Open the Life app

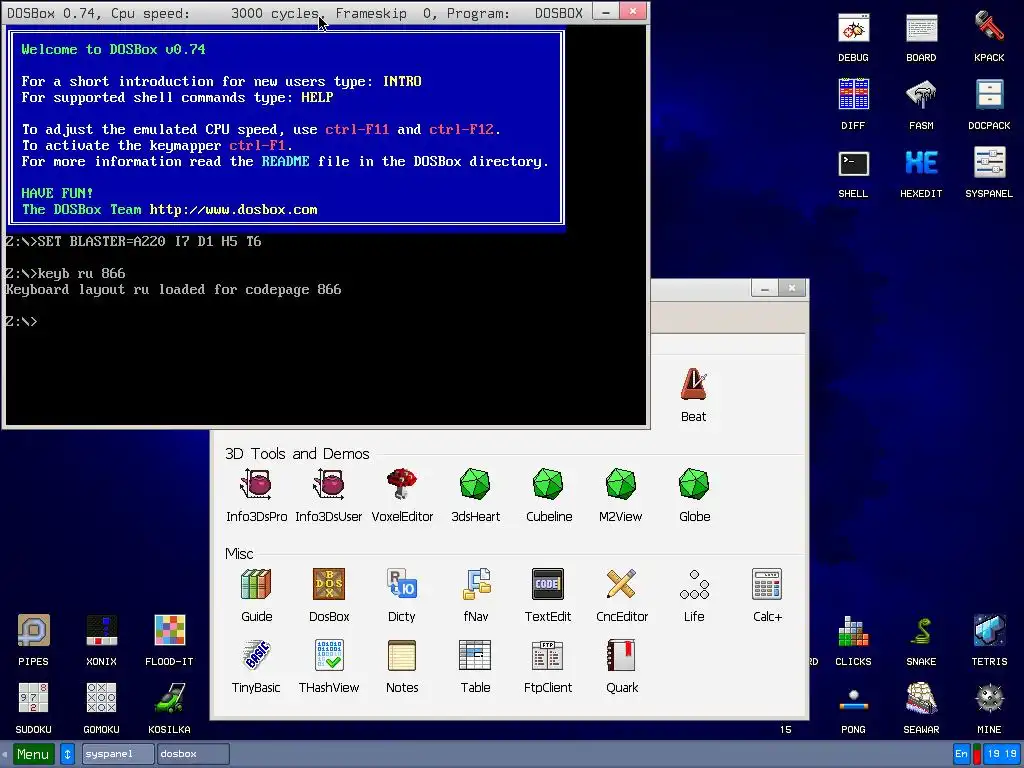coord(694,595)
